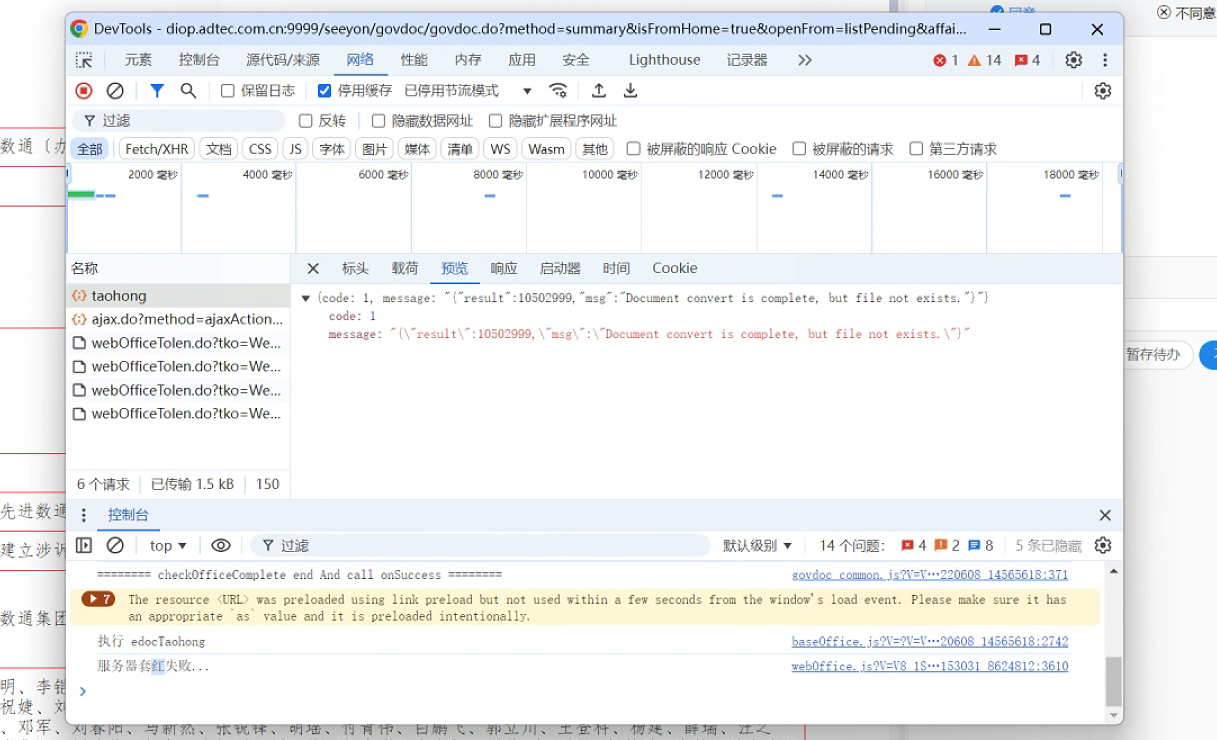Enable the 保留日志 checkbox

pyautogui.click(x=228, y=91)
